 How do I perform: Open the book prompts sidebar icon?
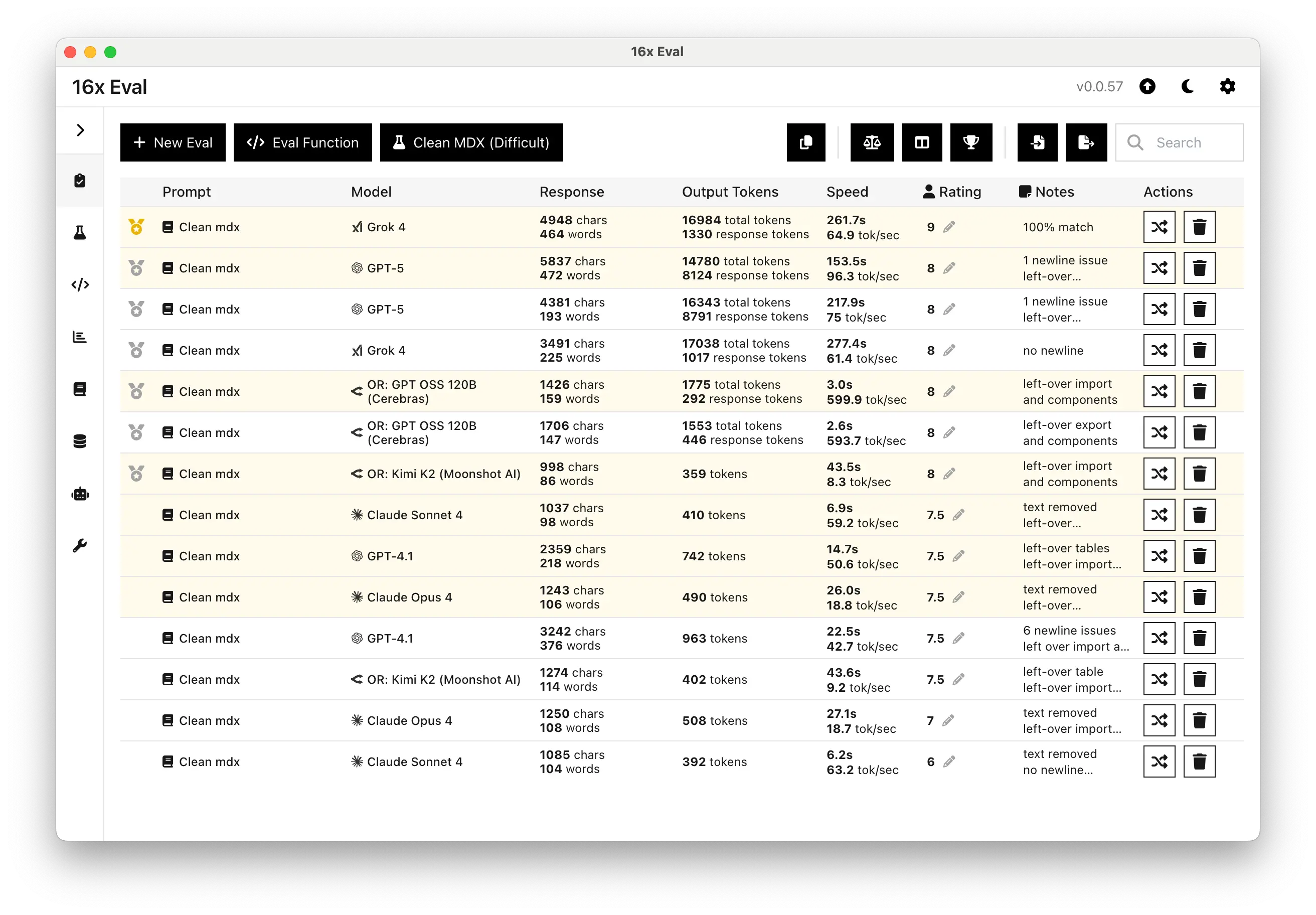pos(80,389)
